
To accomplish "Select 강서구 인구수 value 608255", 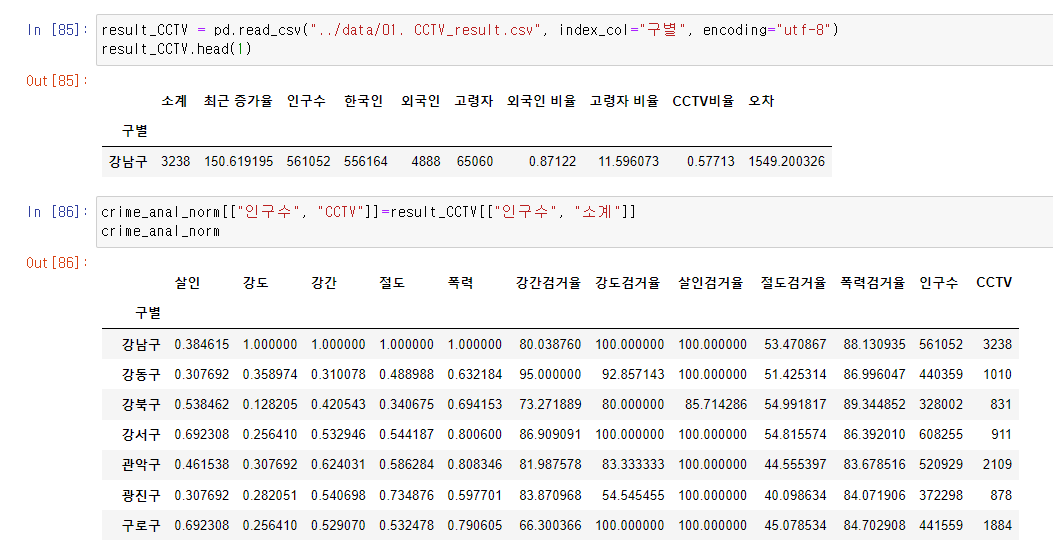I will pos(941,435).
